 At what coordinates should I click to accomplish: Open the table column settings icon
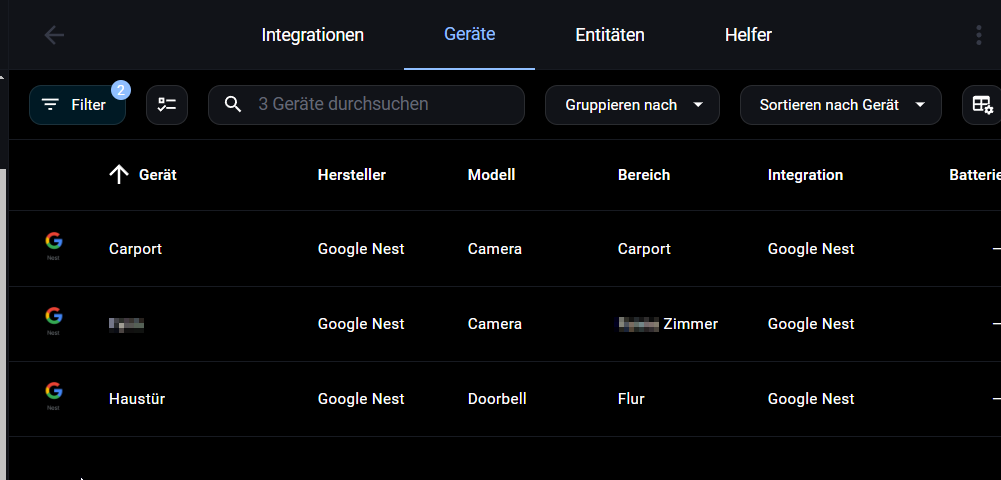click(982, 105)
